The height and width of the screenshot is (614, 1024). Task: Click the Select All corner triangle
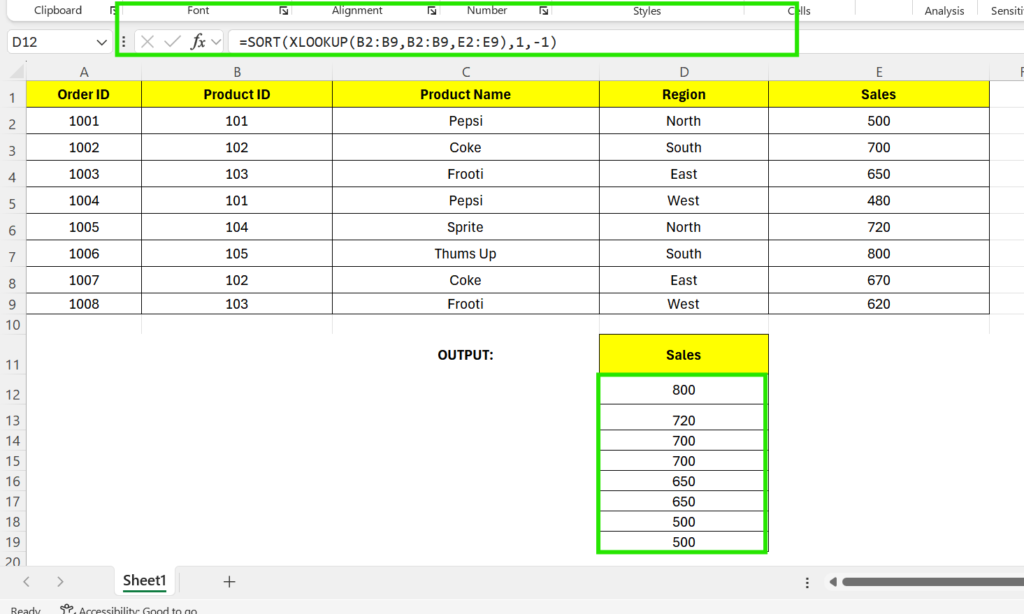pyautogui.click(x=17, y=71)
